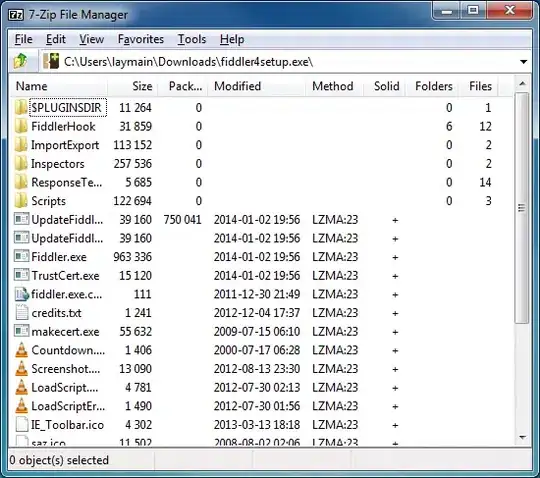This screenshot has height=478, width=540.
Task: Click the LoadScriptEr... VLC cone icon
Action: tap(21, 405)
